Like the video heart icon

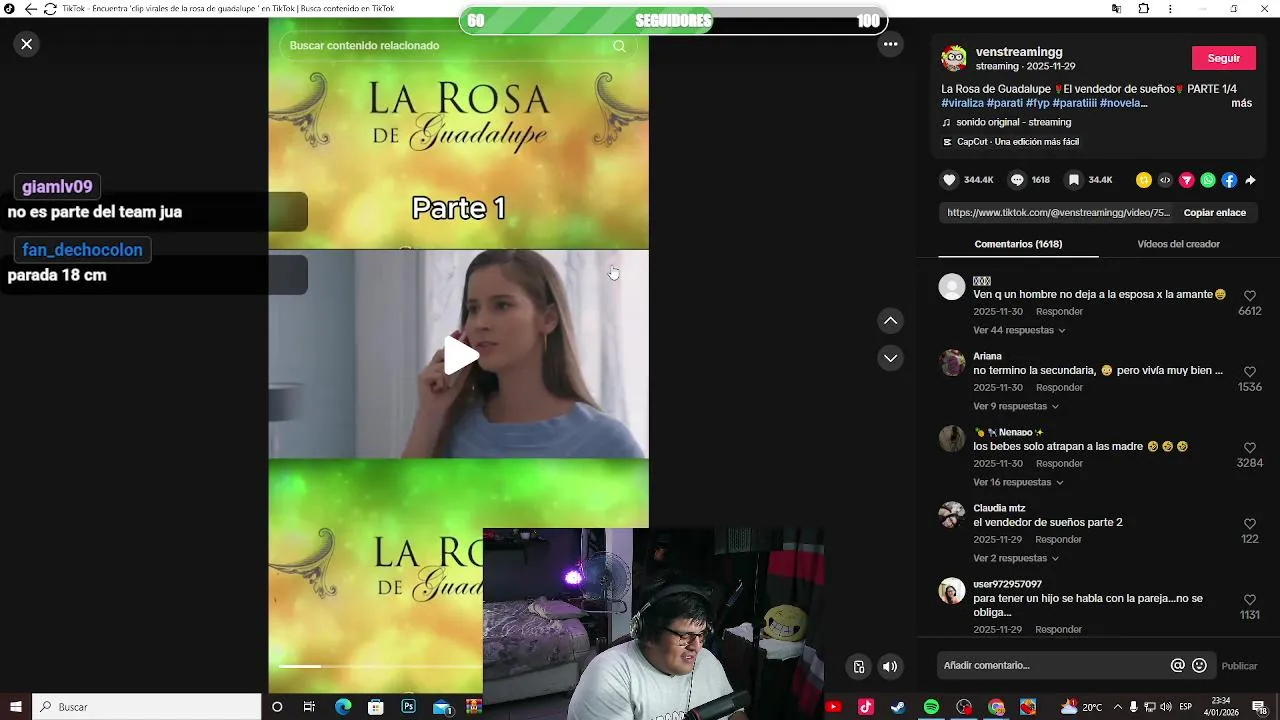point(949,180)
